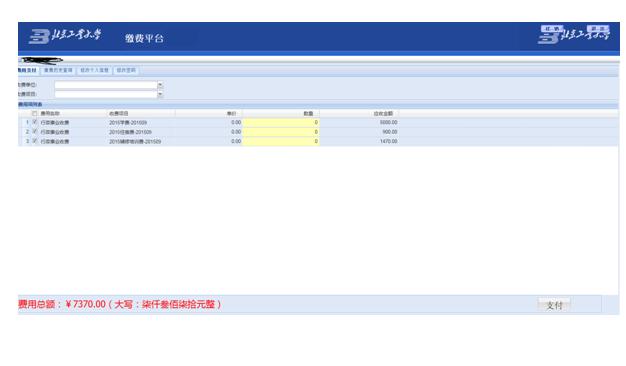Switch to the 修改密码 tab
This screenshot has width=626, height=366.
pos(126,70)
